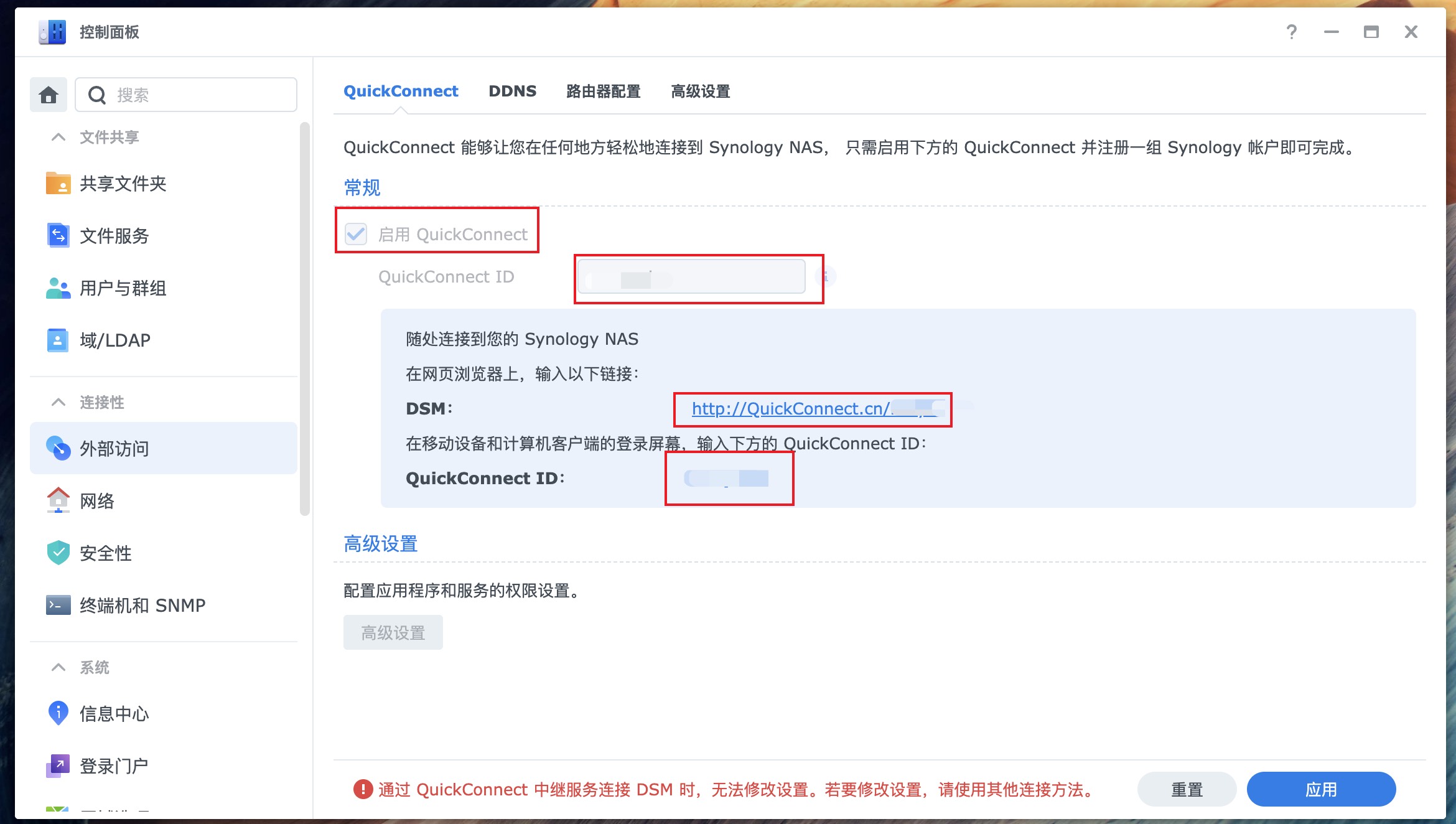Select 外部访问 text in sidebar
1456x824 pixels.
(114, 448)
